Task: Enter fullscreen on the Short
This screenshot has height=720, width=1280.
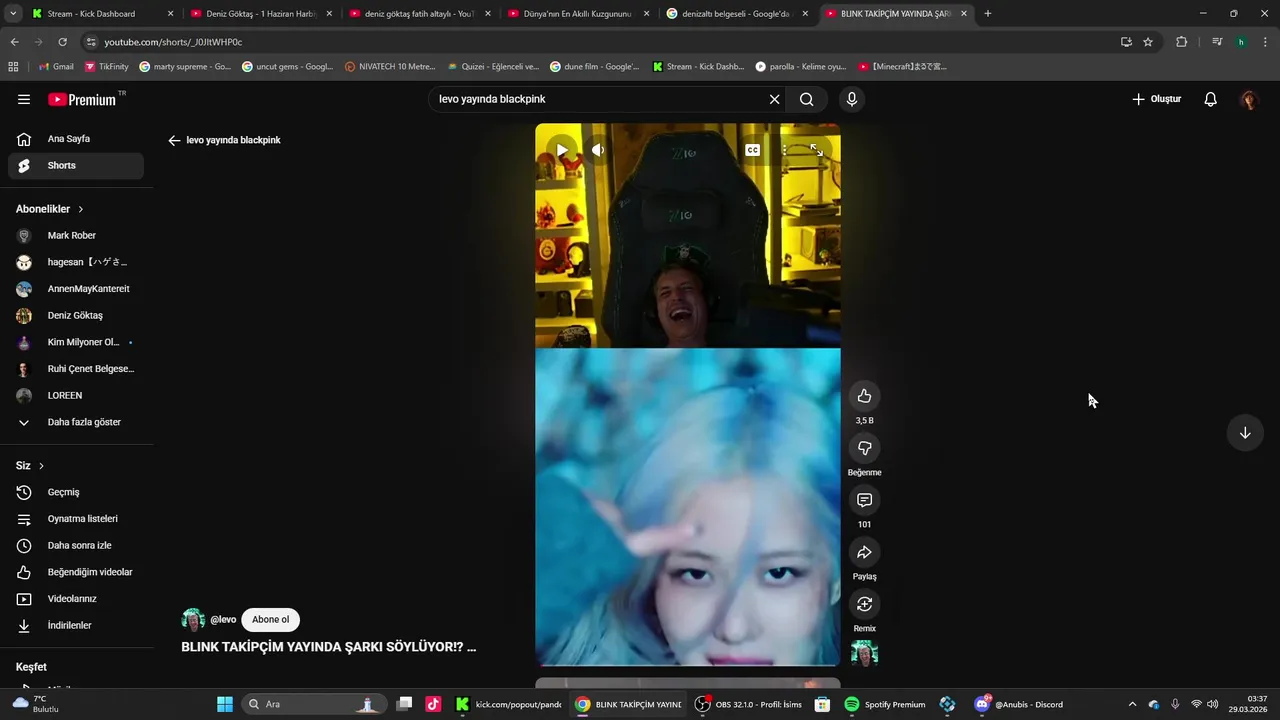Action: coord(816,150)
